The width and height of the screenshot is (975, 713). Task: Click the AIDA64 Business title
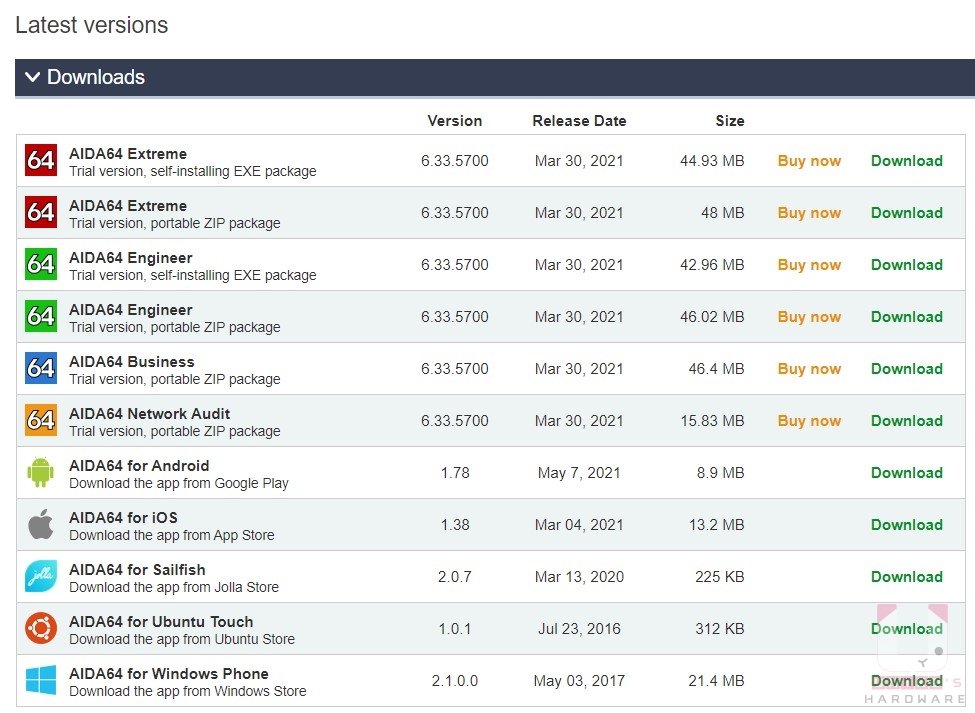(132, 362)
